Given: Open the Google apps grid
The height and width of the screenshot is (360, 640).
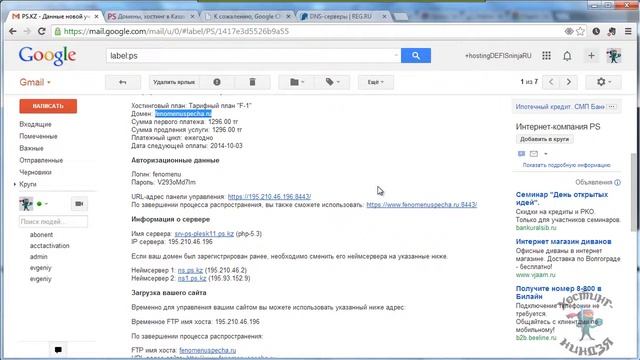Looking at the screenshot, I should pyautogui.click(x=546, y=56).
